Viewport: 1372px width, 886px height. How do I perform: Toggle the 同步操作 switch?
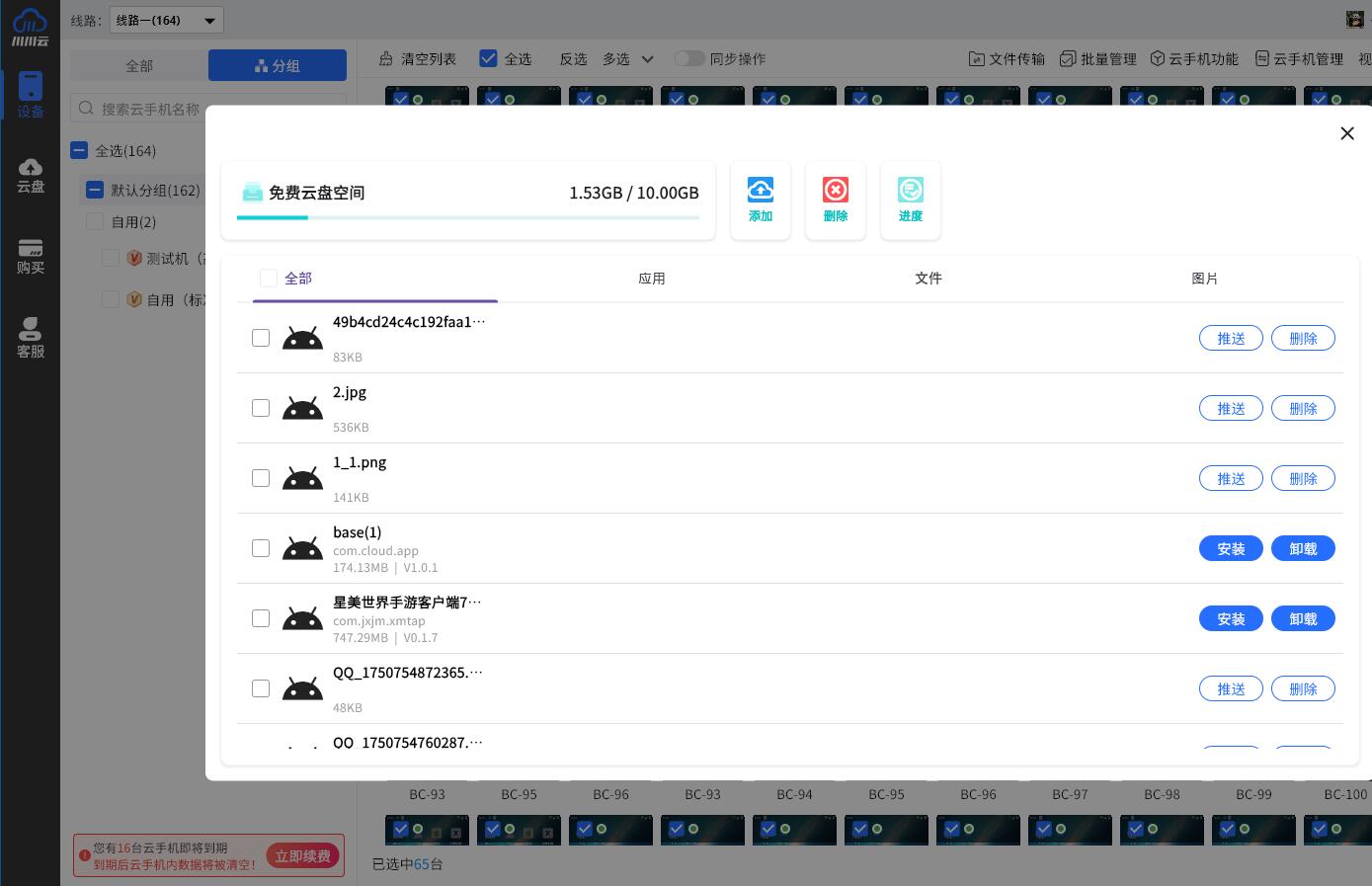(689, 59)
